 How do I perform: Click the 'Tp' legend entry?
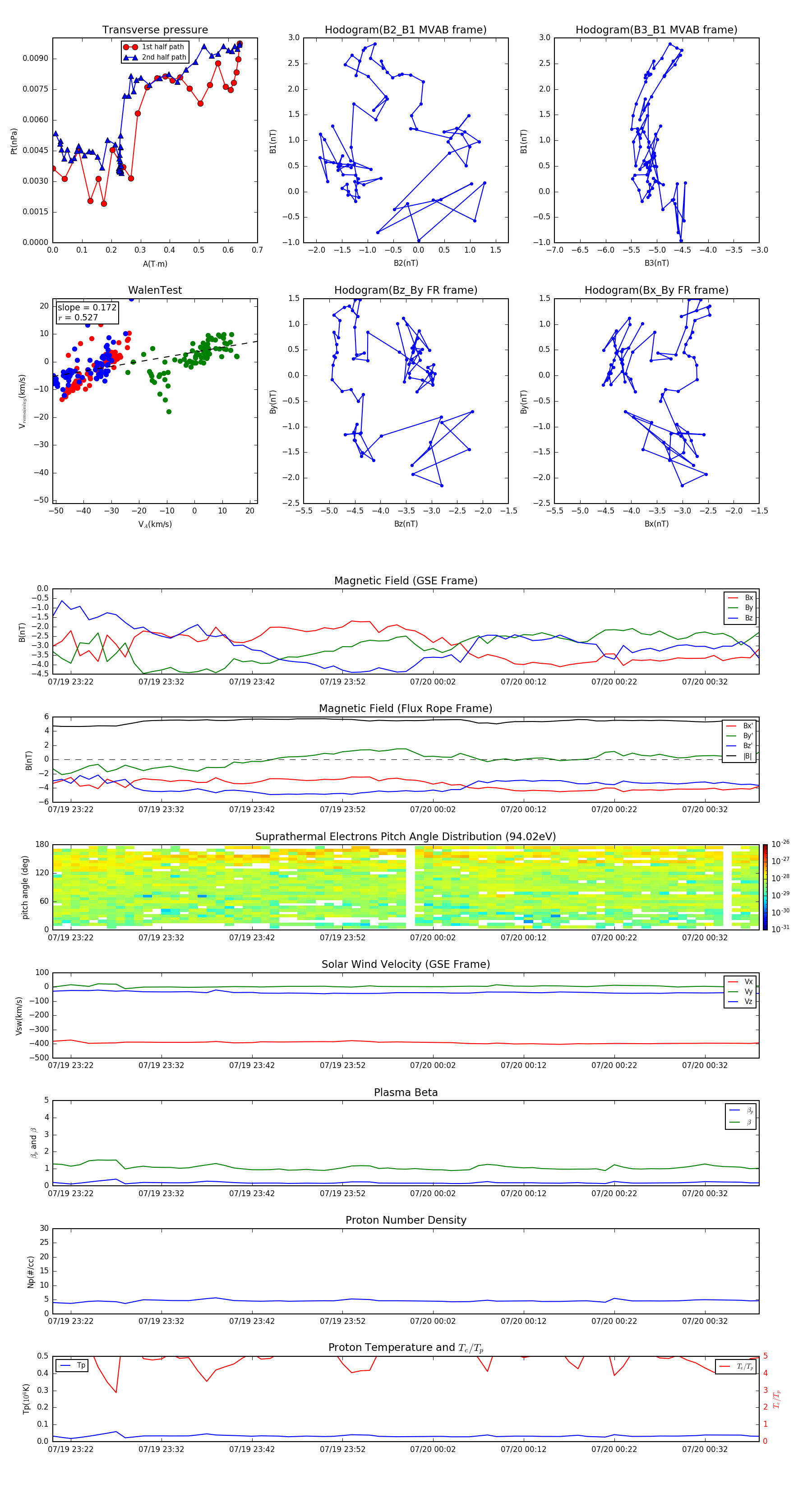pos(72,1365)
